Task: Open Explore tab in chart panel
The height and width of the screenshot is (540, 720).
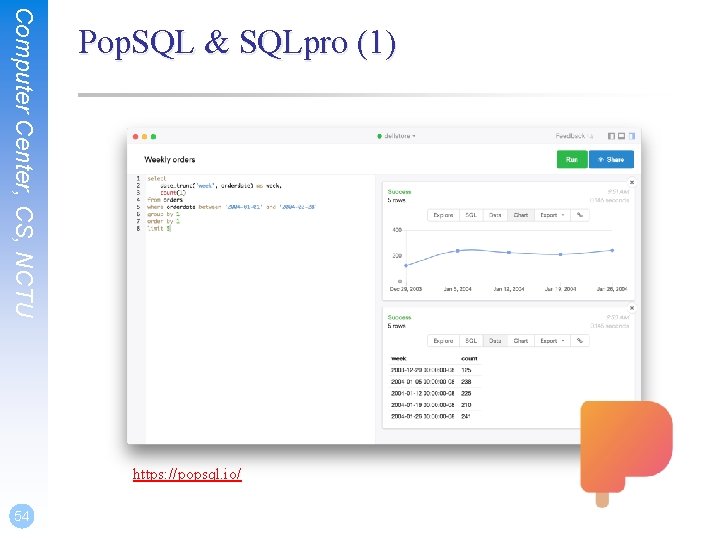Action: [x=443, y=215]
